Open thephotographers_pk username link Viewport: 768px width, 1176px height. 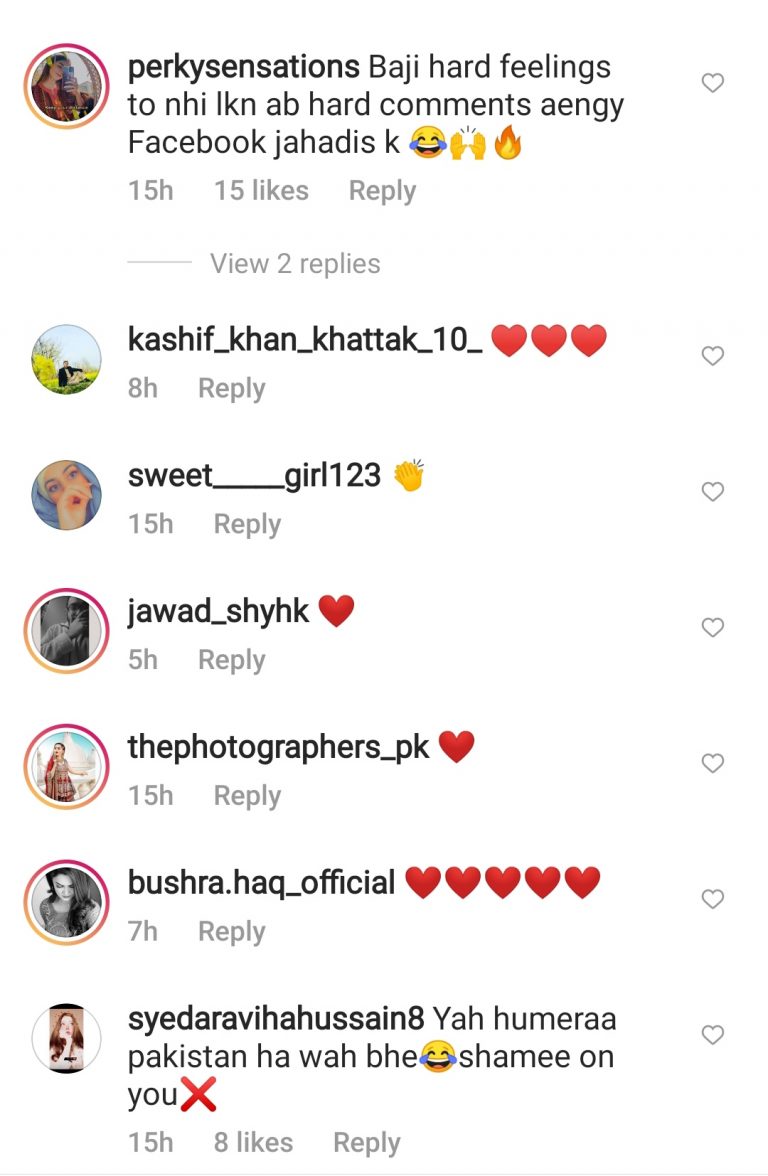[x=278, y=748]
